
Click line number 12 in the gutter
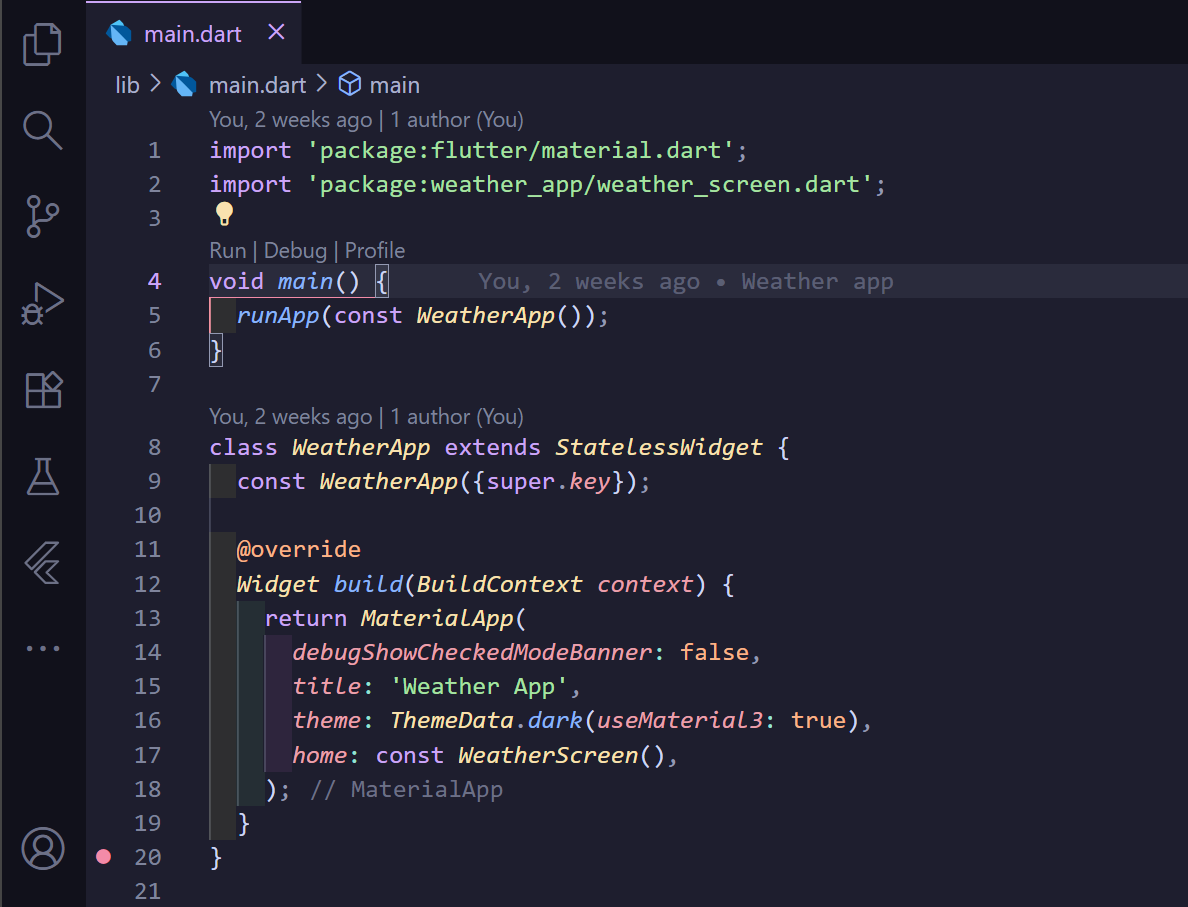148,584
